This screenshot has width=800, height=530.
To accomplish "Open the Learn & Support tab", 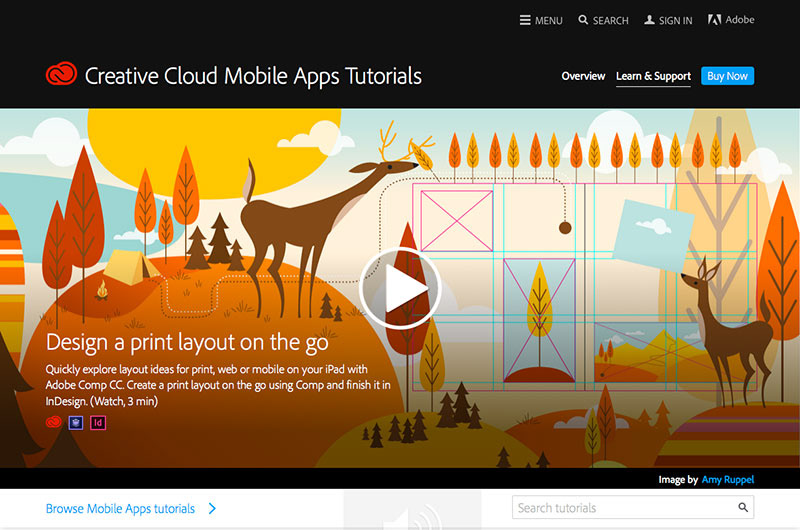I will pos(653,77).
